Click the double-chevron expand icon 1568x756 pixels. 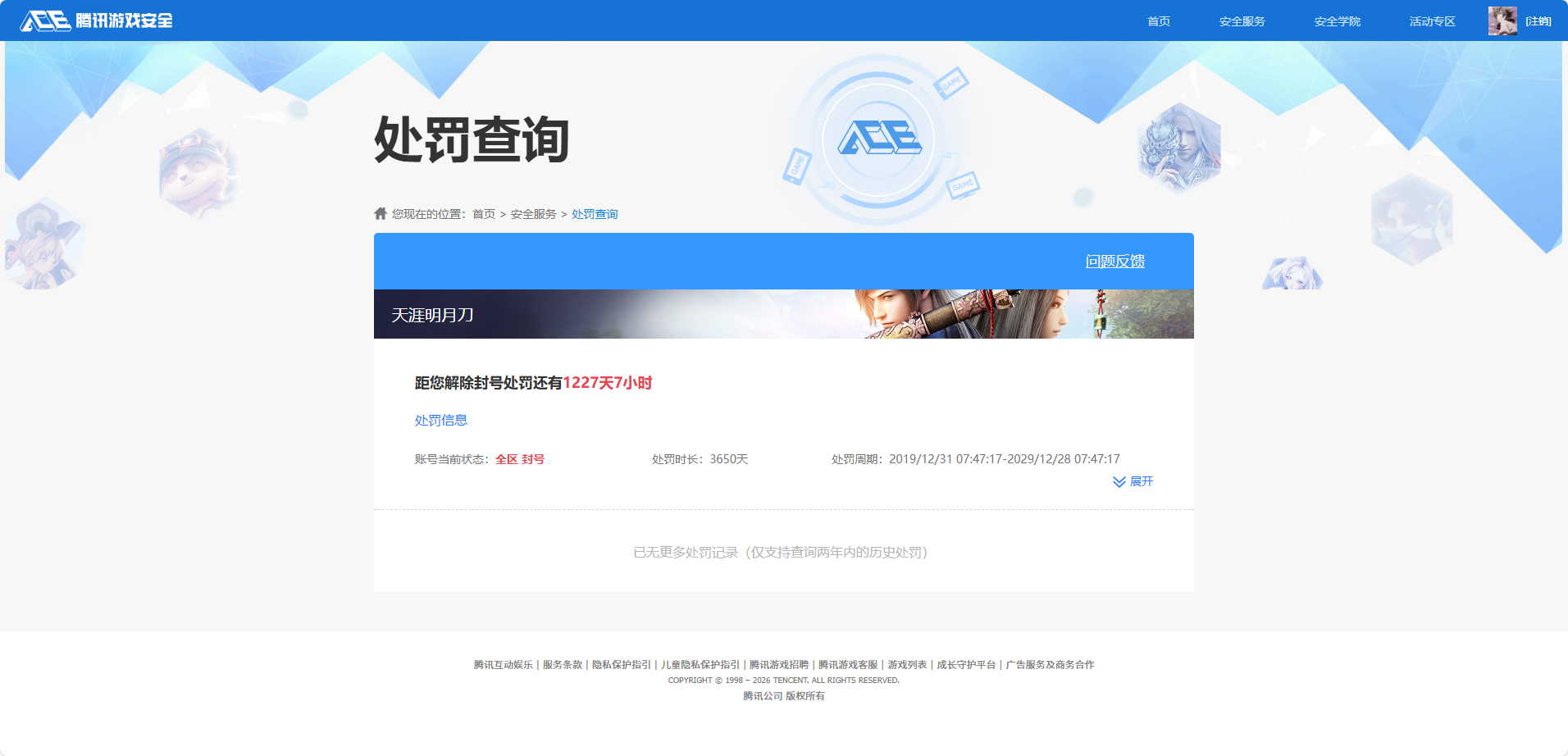1119,481
